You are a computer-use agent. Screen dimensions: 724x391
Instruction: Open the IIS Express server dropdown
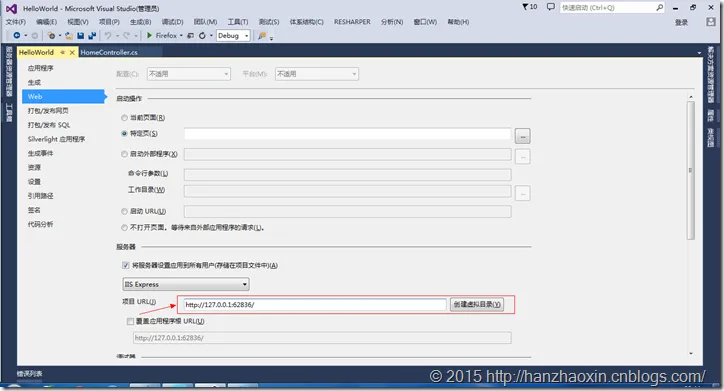pyautogui.click(x=186, y=284)
